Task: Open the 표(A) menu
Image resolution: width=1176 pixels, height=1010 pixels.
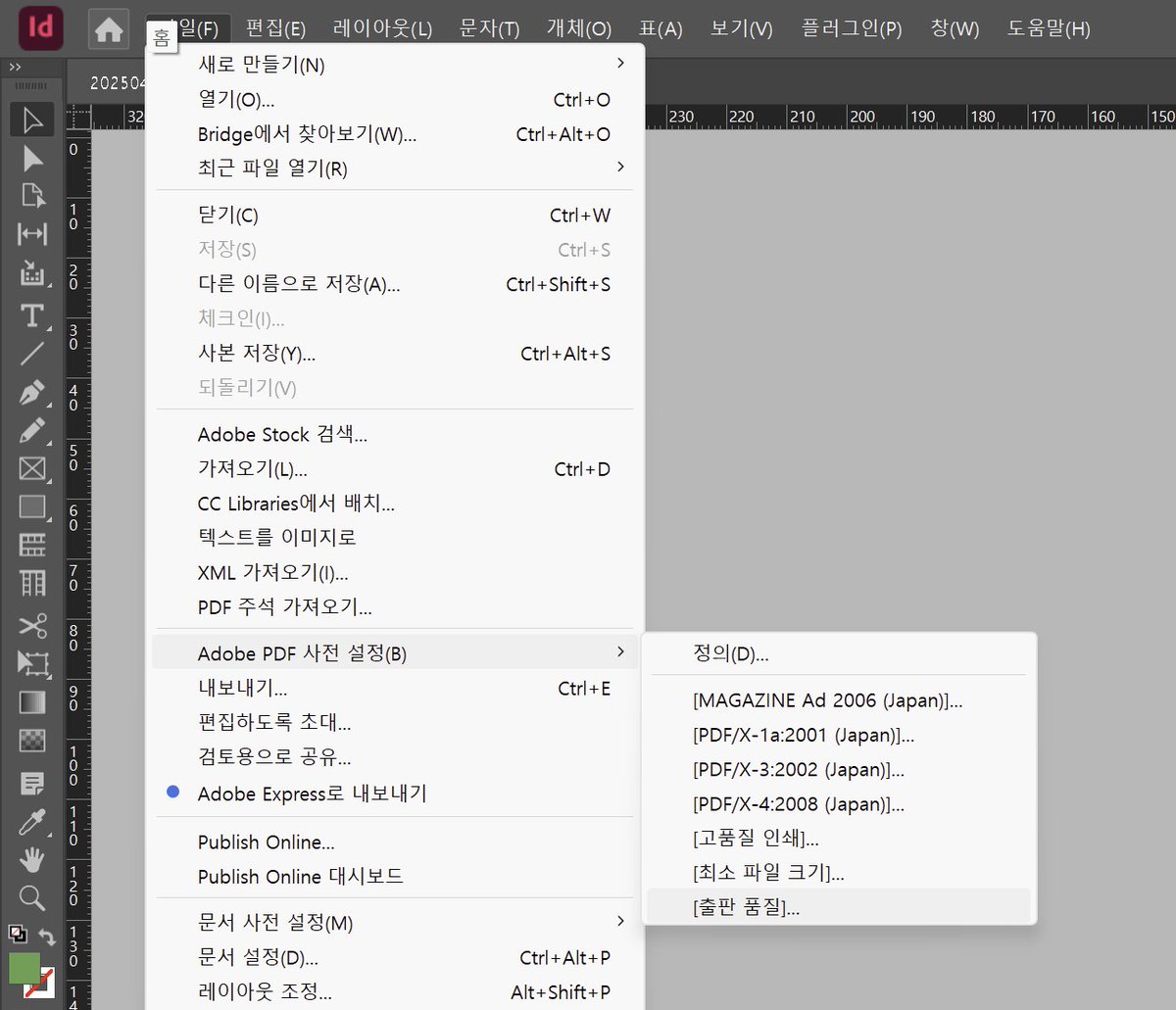Action: point(661,29)
